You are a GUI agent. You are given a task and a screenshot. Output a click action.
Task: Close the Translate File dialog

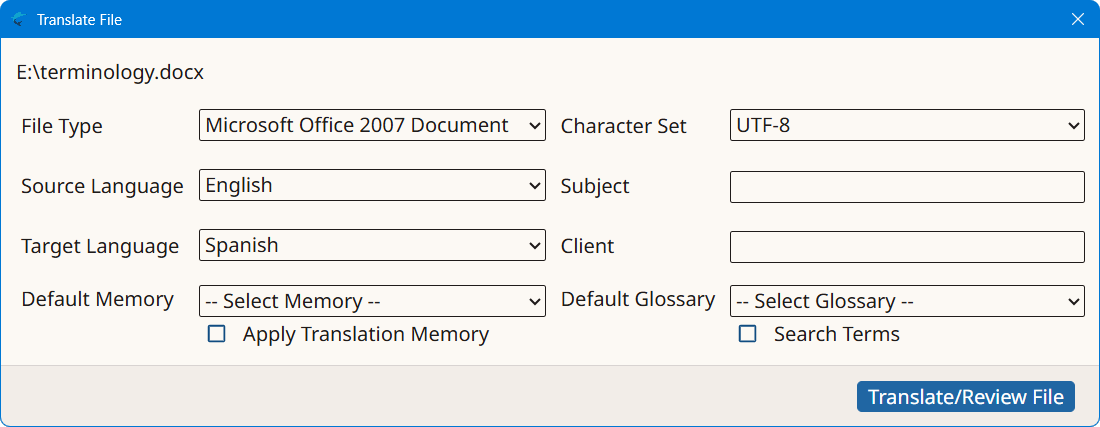[1078, 19]
